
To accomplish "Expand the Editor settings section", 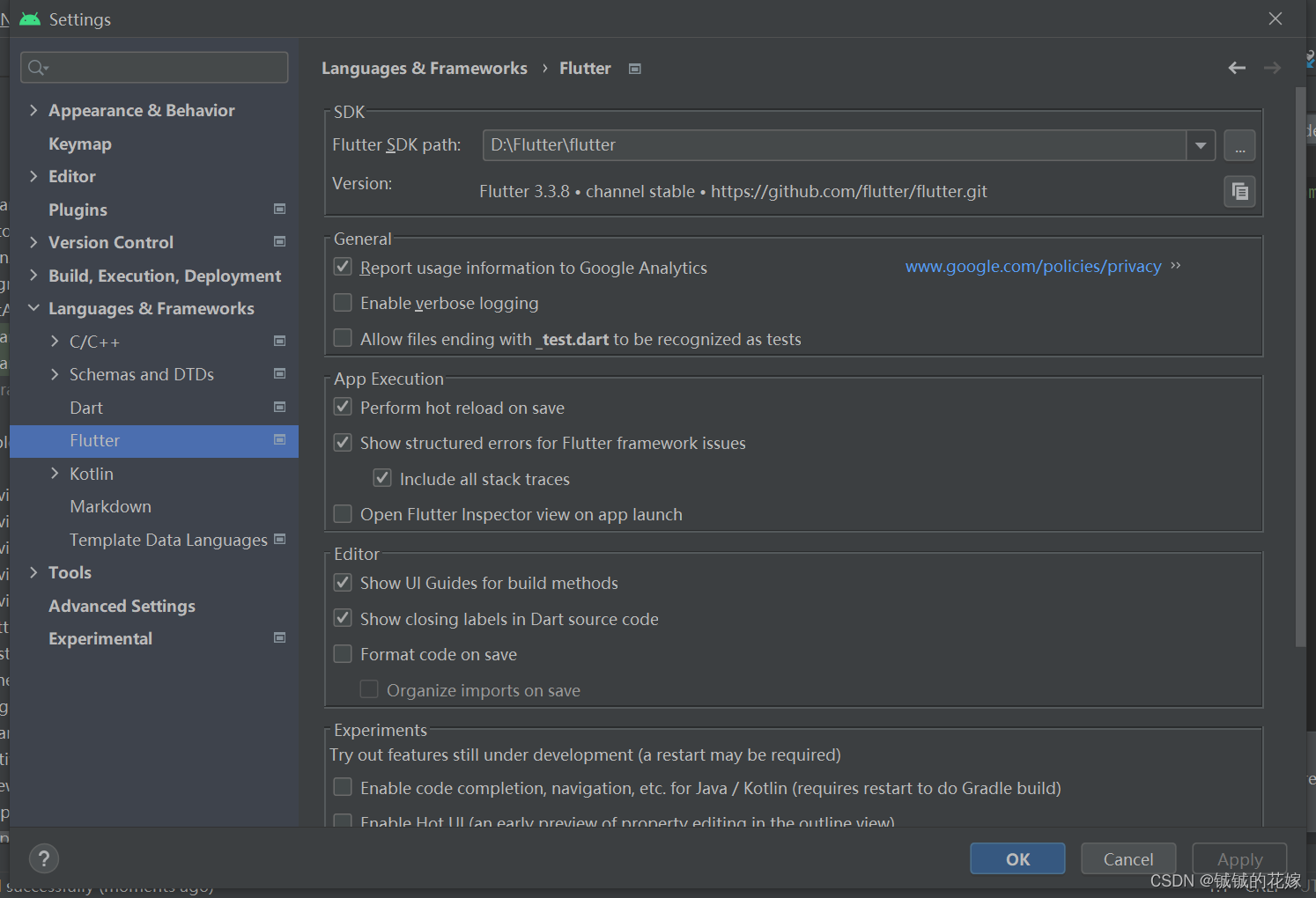I will click(33, 176).
